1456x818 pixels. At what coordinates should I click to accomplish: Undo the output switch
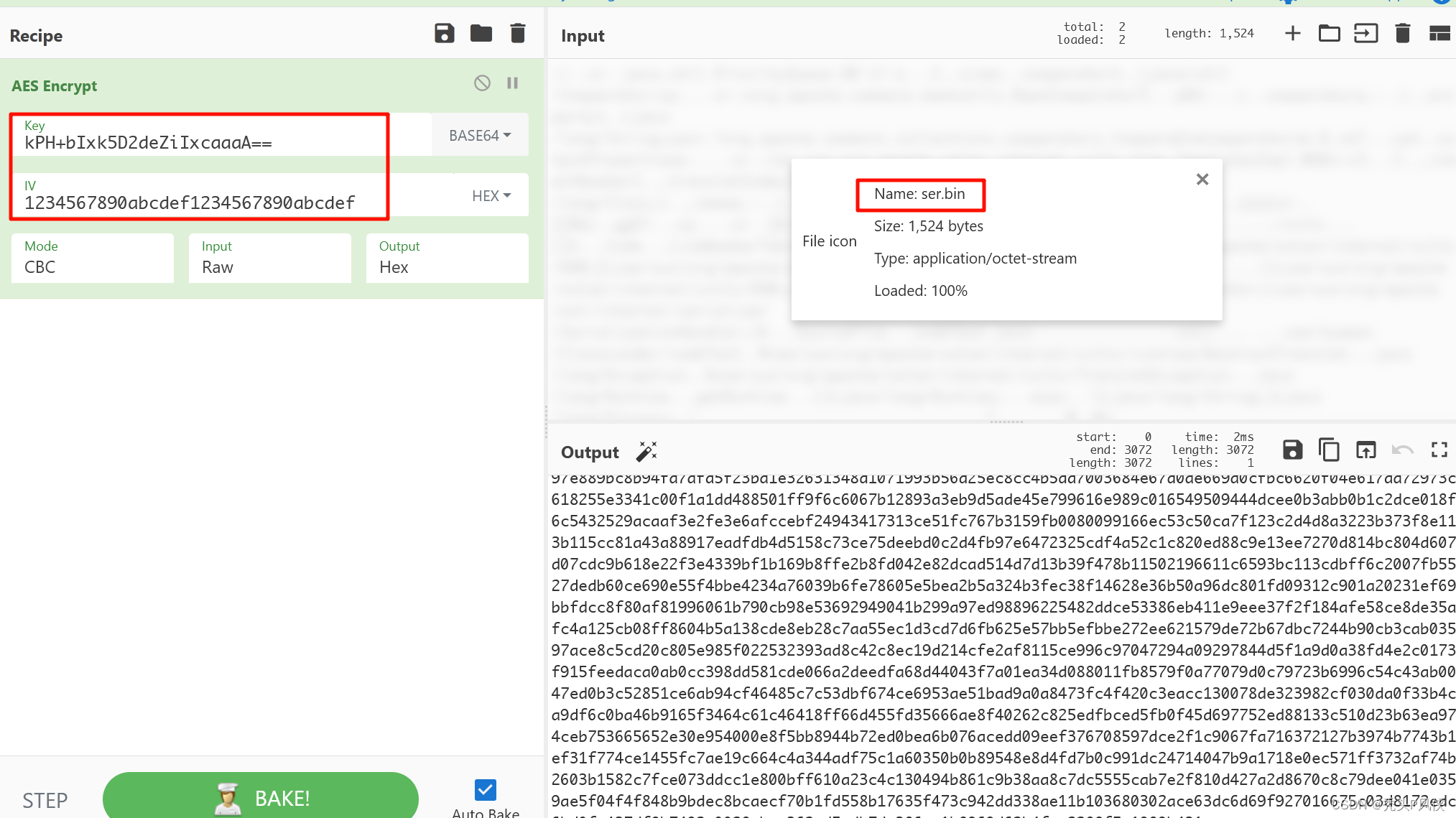click(x=1403, y=450)
